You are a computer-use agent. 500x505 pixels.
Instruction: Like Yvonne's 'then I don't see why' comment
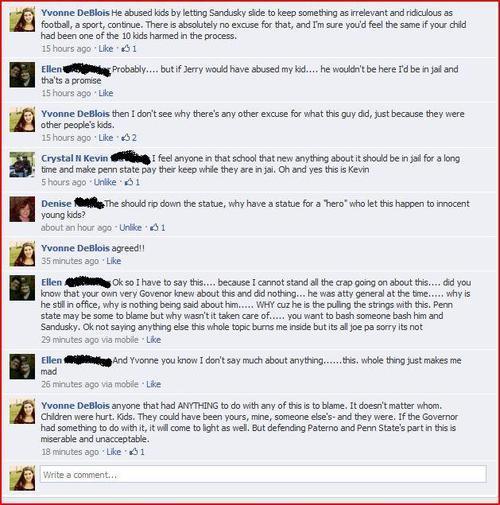coord(106,138)
